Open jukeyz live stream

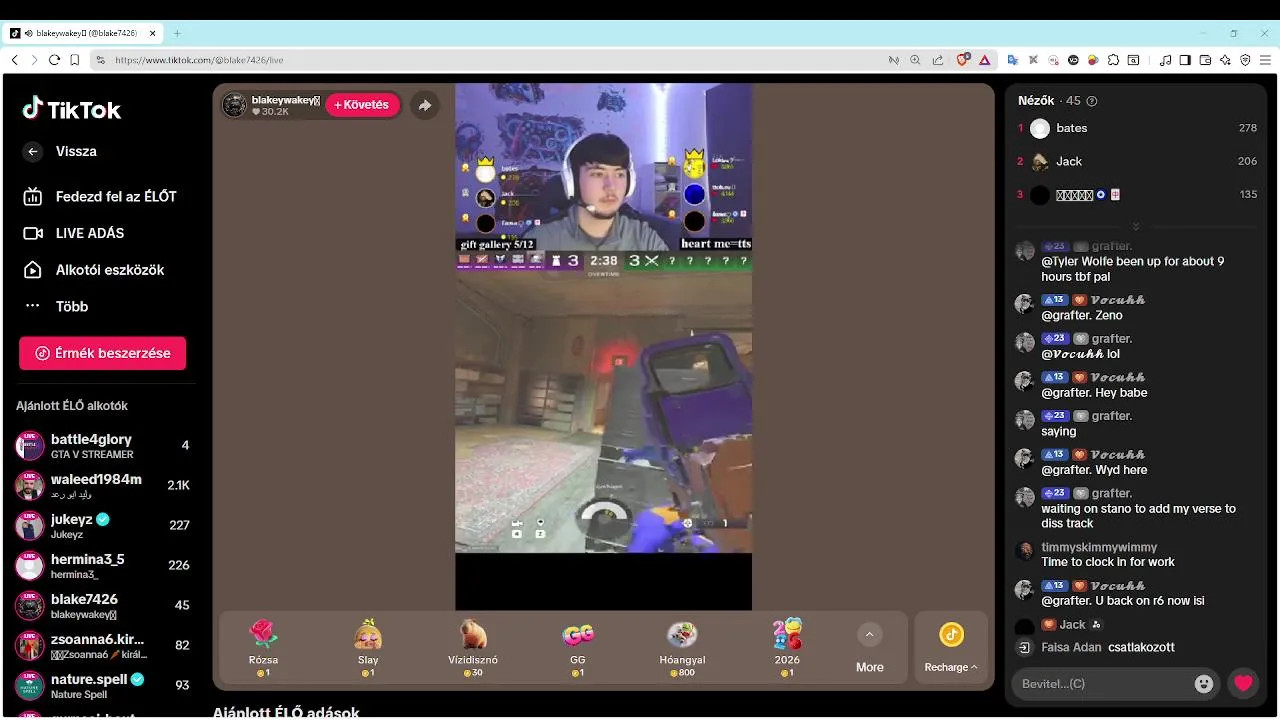(102, 526)
